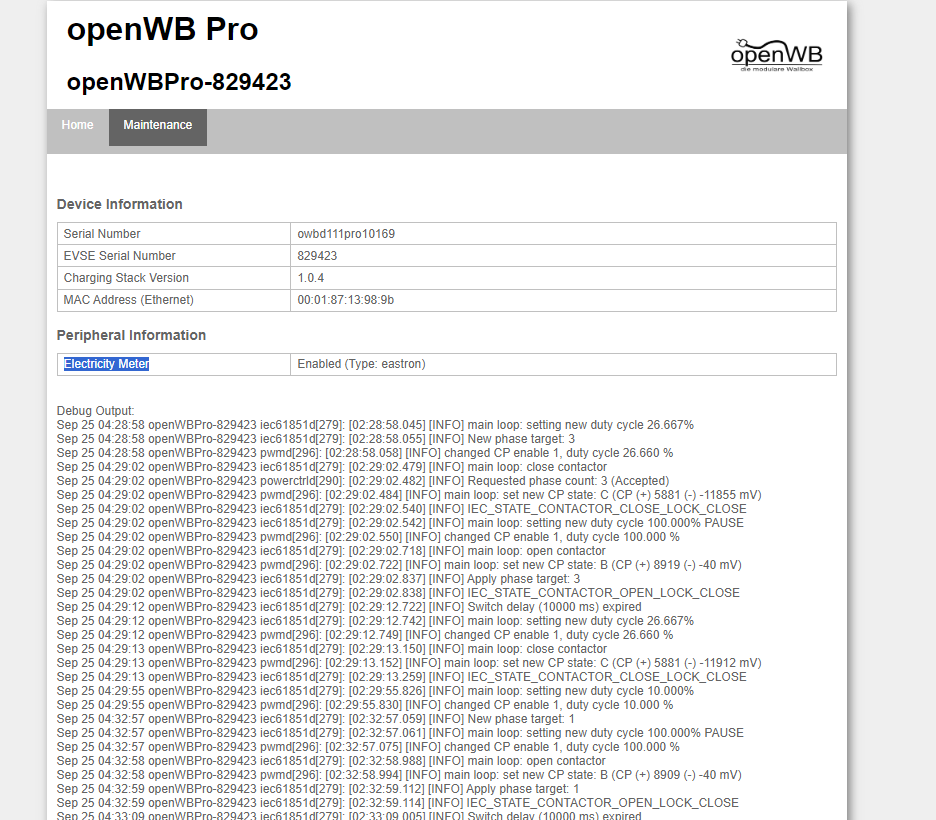936x820 pixels.
Task: Click log line CP state C with -11912 mV
Action: (409, 663)
